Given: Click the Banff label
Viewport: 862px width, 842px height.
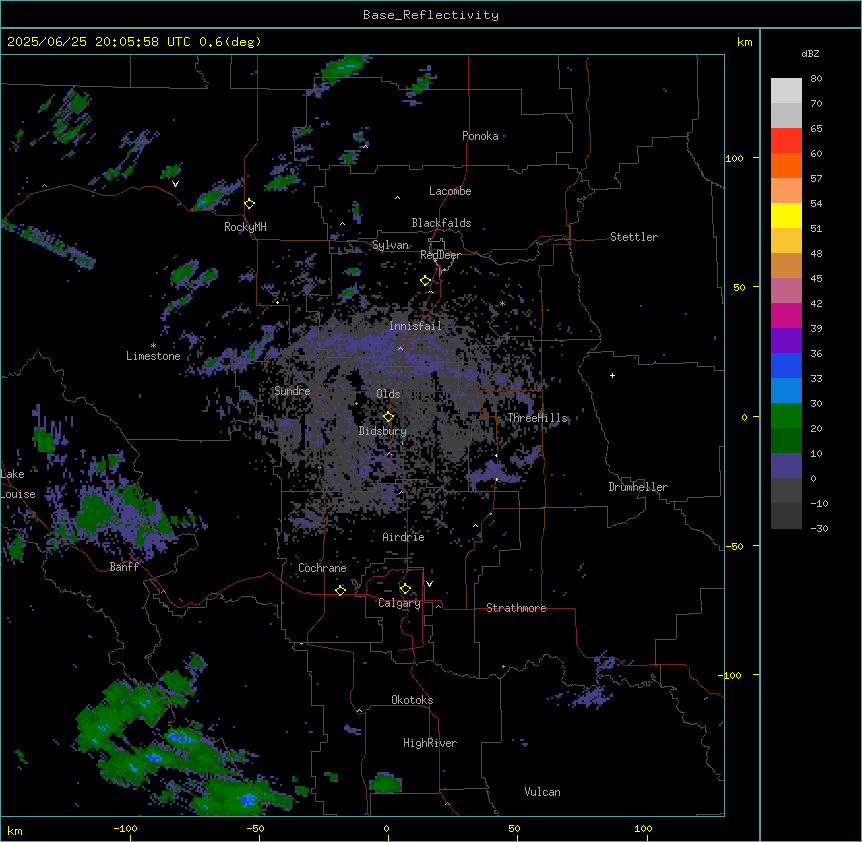Looking at the screenshot, I should 124,567.
